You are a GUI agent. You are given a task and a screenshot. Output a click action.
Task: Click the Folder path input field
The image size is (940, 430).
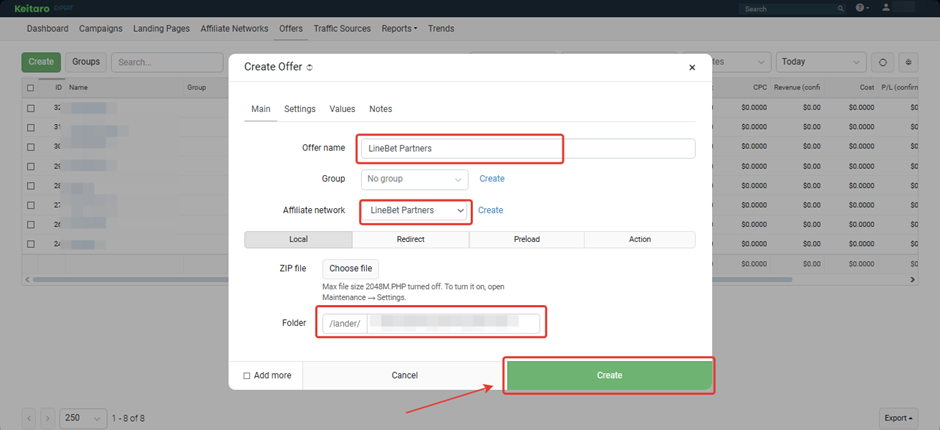coord(453,324)
